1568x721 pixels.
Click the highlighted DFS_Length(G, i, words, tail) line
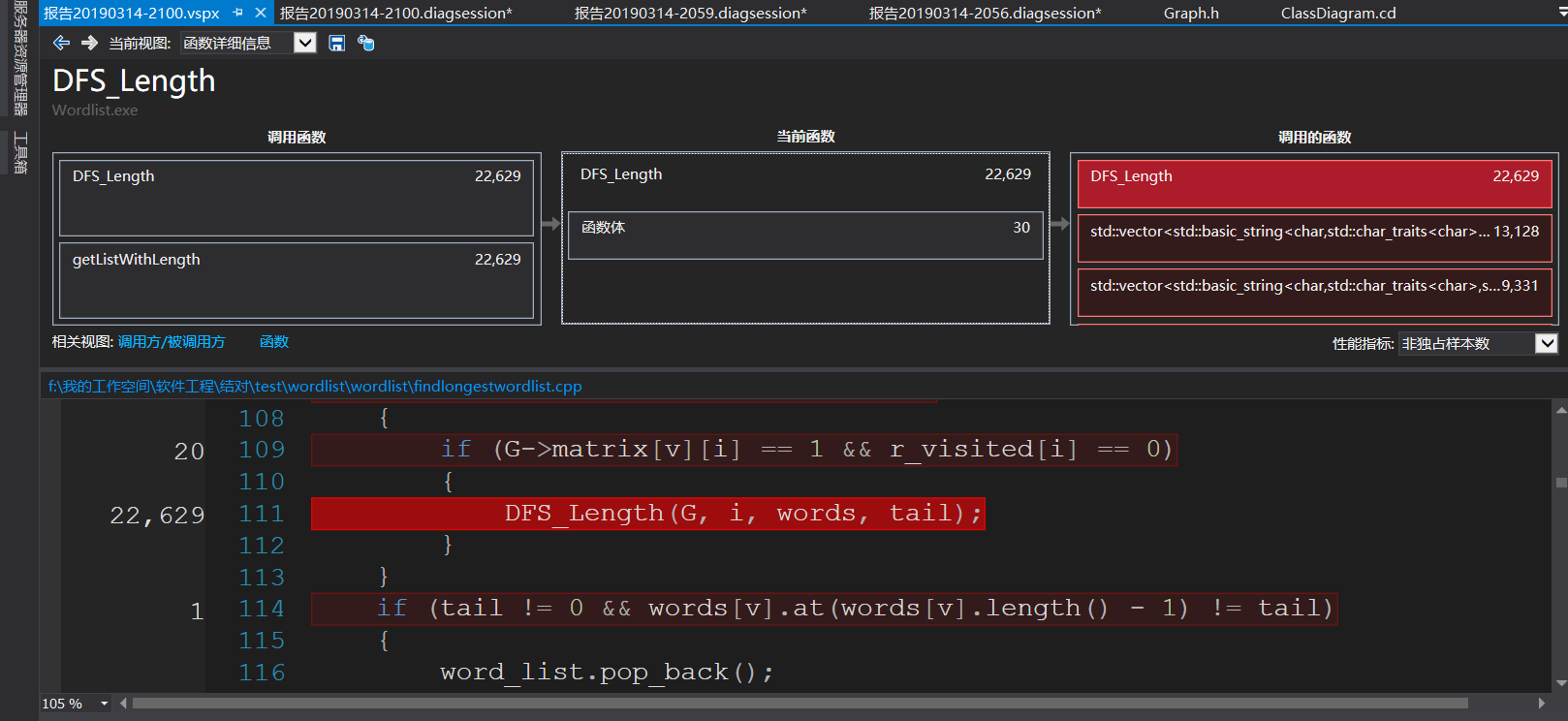[x=648, y=514]
